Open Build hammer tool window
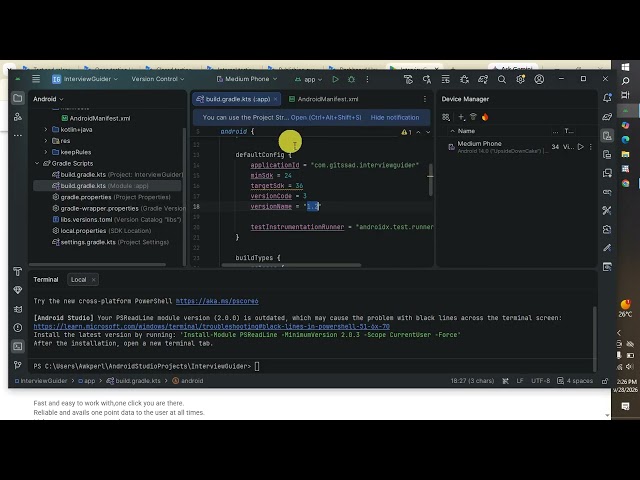The height and width of the screenshot is (480, 640). pos(18,271)
